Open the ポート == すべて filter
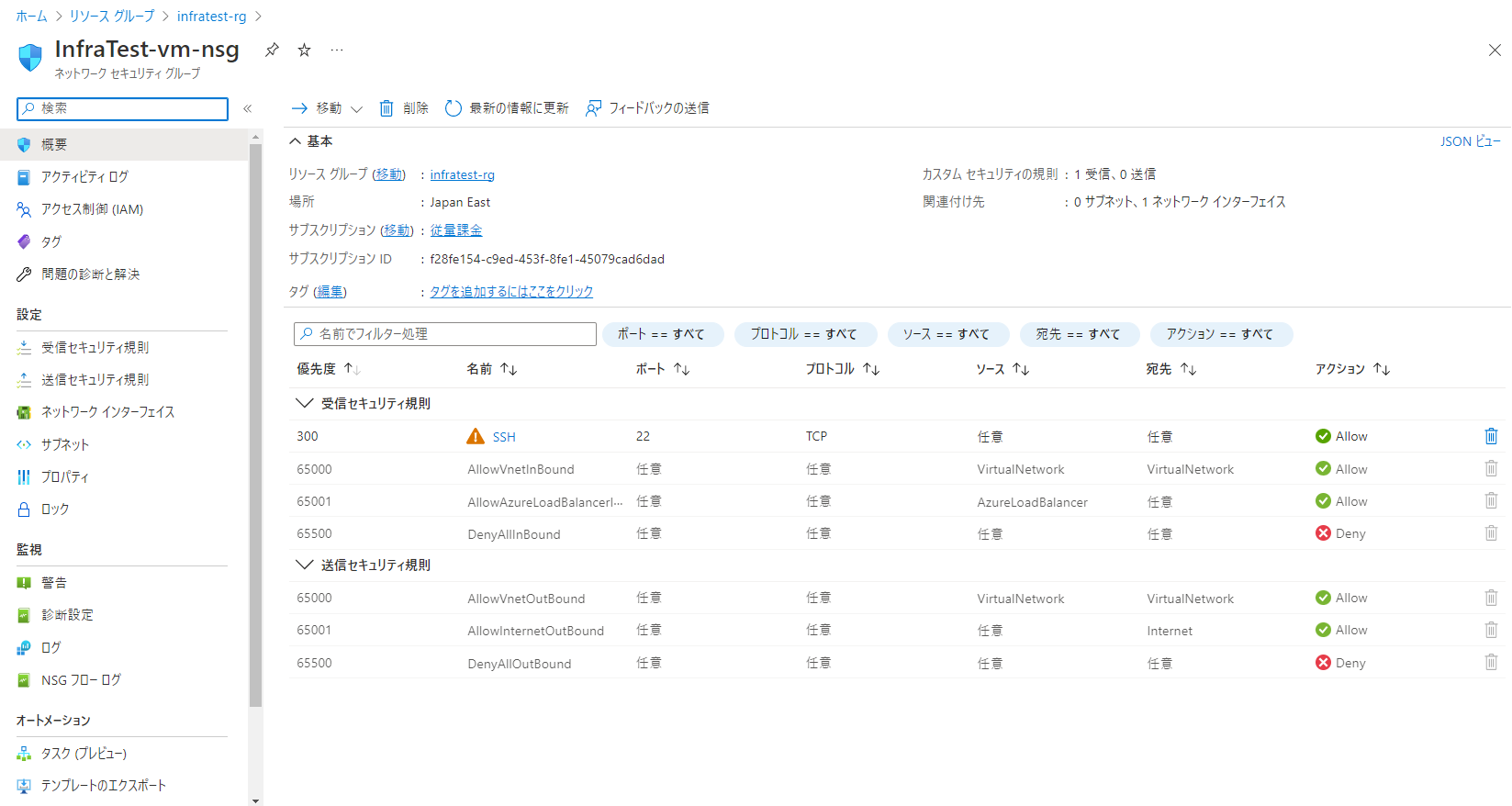Image resolution: width=1512 pixels, height=806 pixels. 663,334
